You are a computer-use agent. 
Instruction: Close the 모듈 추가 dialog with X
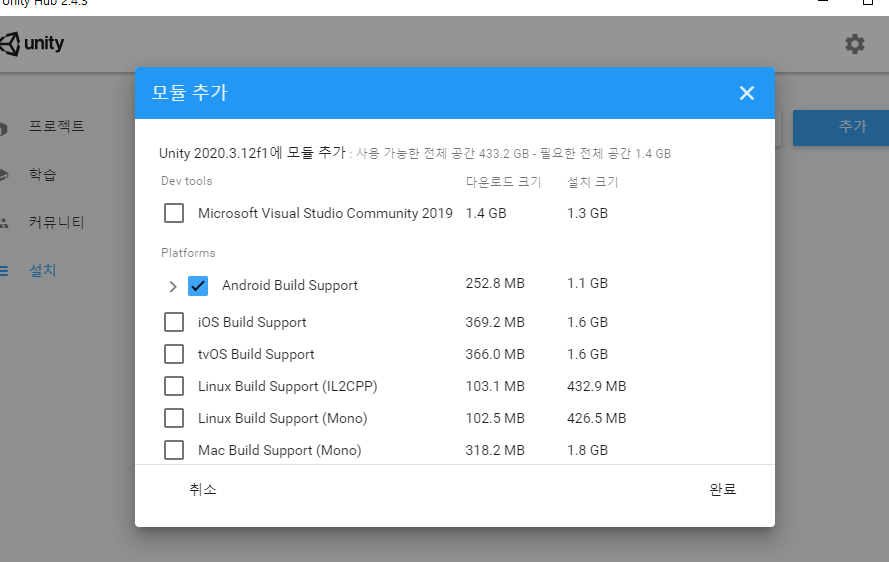point(747,93)
